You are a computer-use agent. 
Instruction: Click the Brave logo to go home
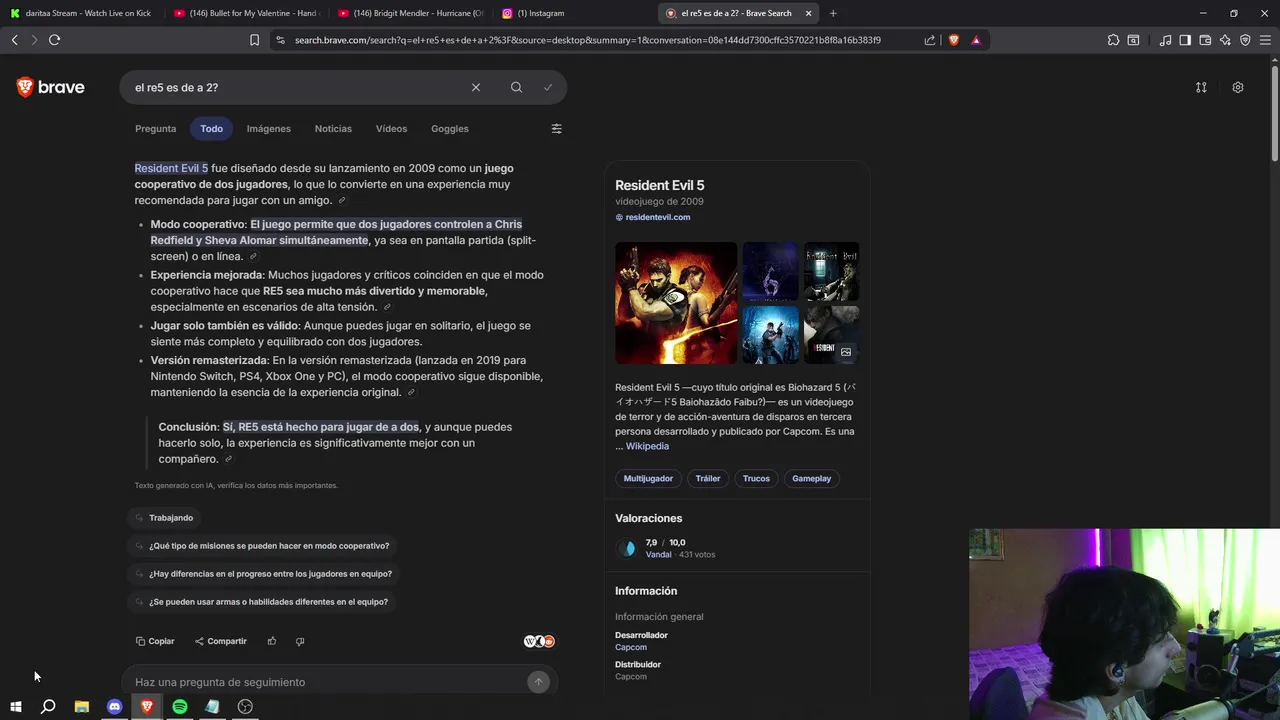coord(50,87)
